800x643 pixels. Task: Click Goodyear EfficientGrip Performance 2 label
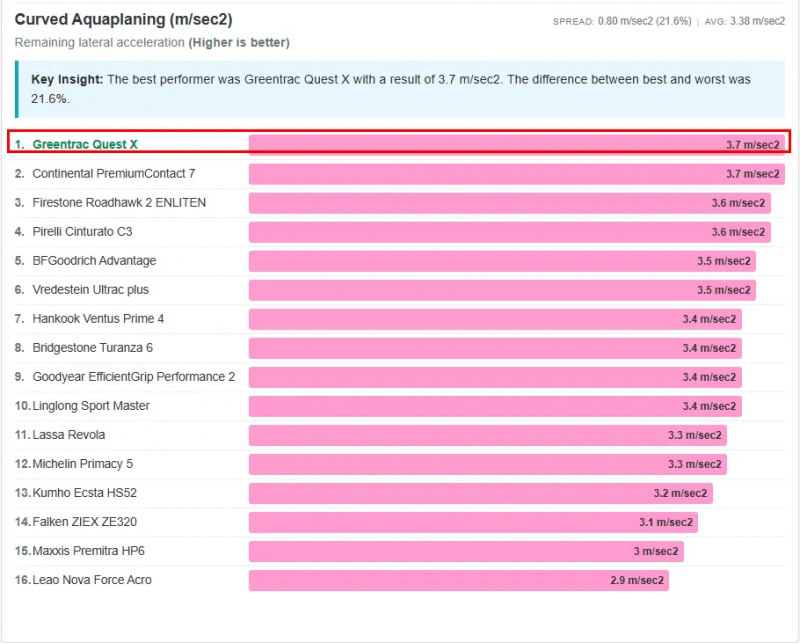133,377
